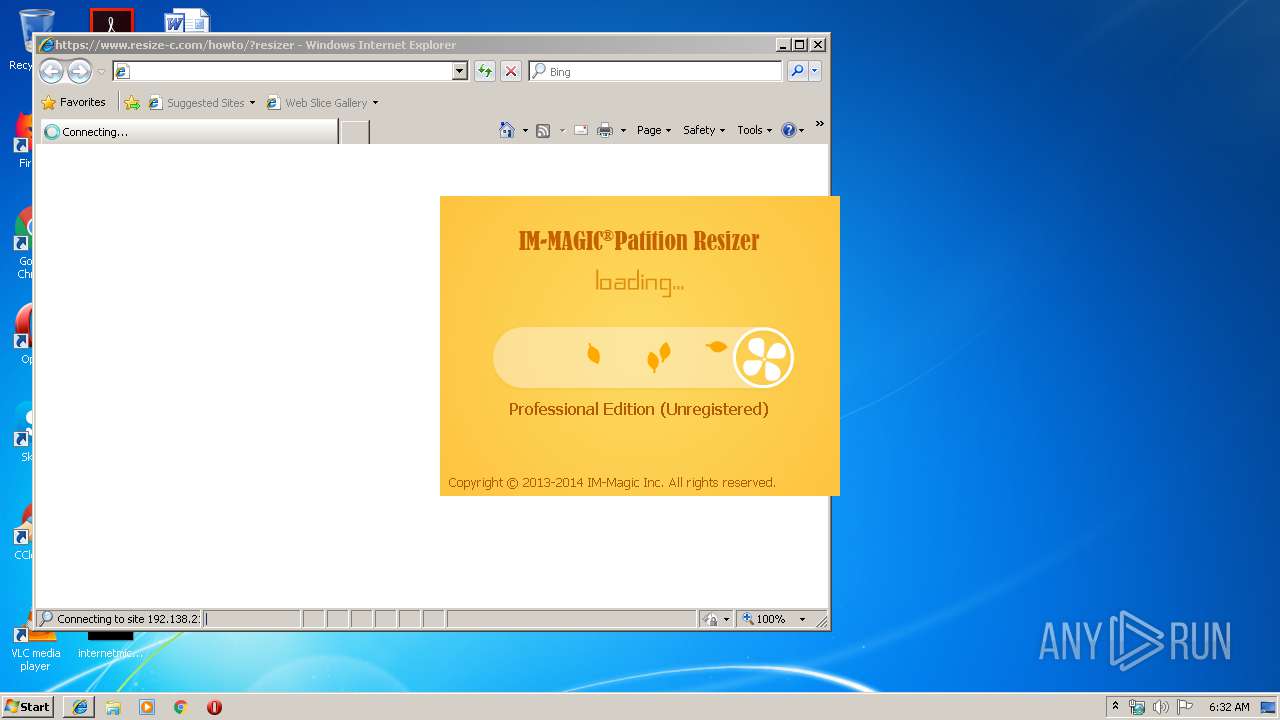Open Windows Explorer folder from taskbar
This screenshot has height=720, width=1280.
point(113,706)
